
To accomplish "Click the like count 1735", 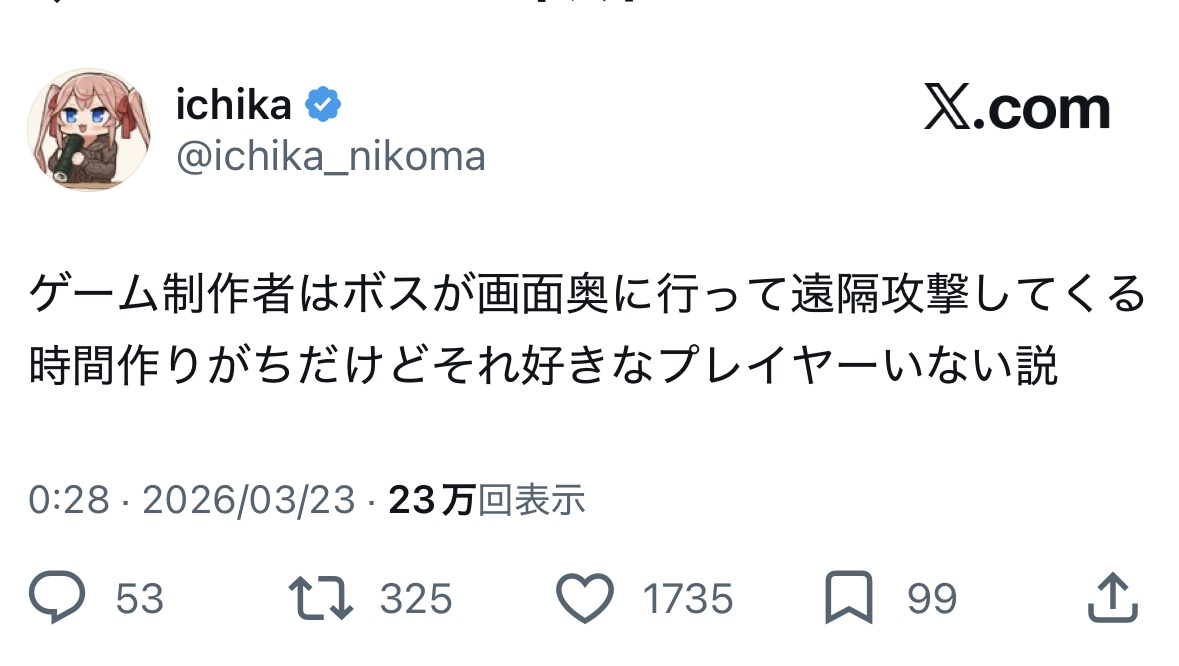I will [x=688, y=599].
